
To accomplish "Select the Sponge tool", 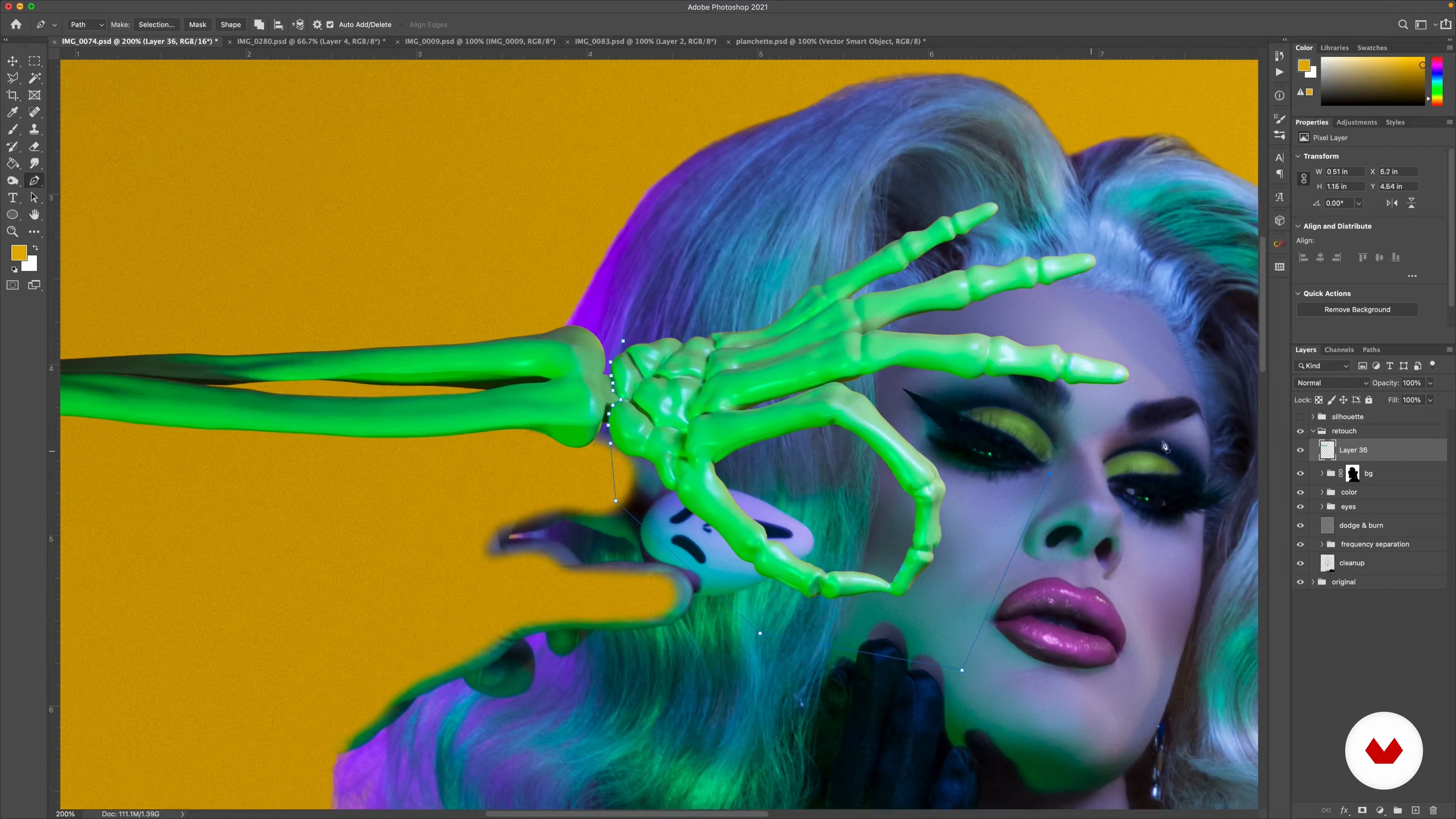I will 13,181.
